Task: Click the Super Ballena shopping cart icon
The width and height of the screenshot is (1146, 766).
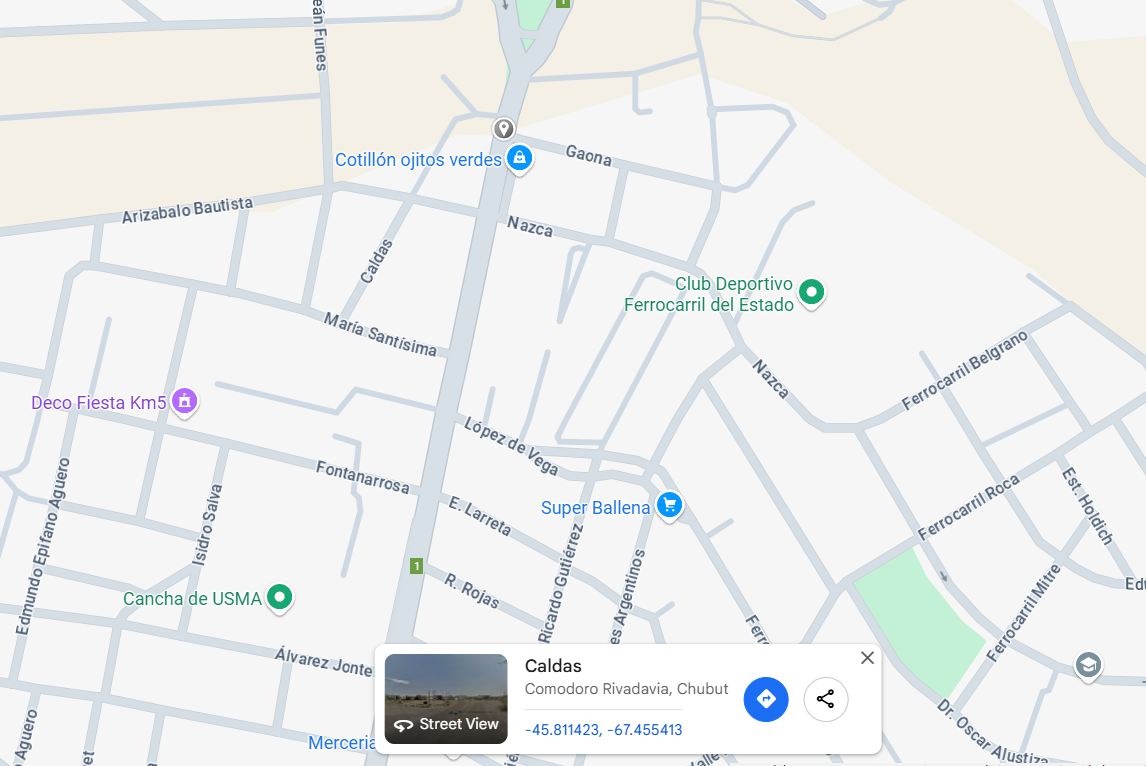Action: (x=669, y=505)
